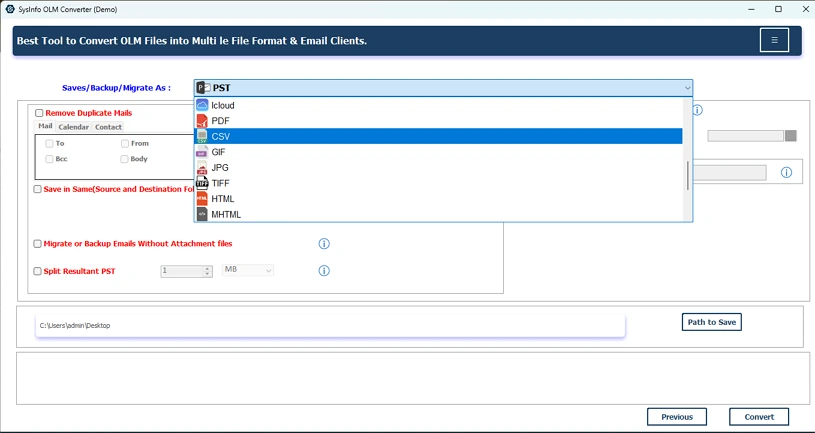The image size is (815, 433).
Task: Select JPG from format list
Action: pyautogui.click(x=438, y=167)
